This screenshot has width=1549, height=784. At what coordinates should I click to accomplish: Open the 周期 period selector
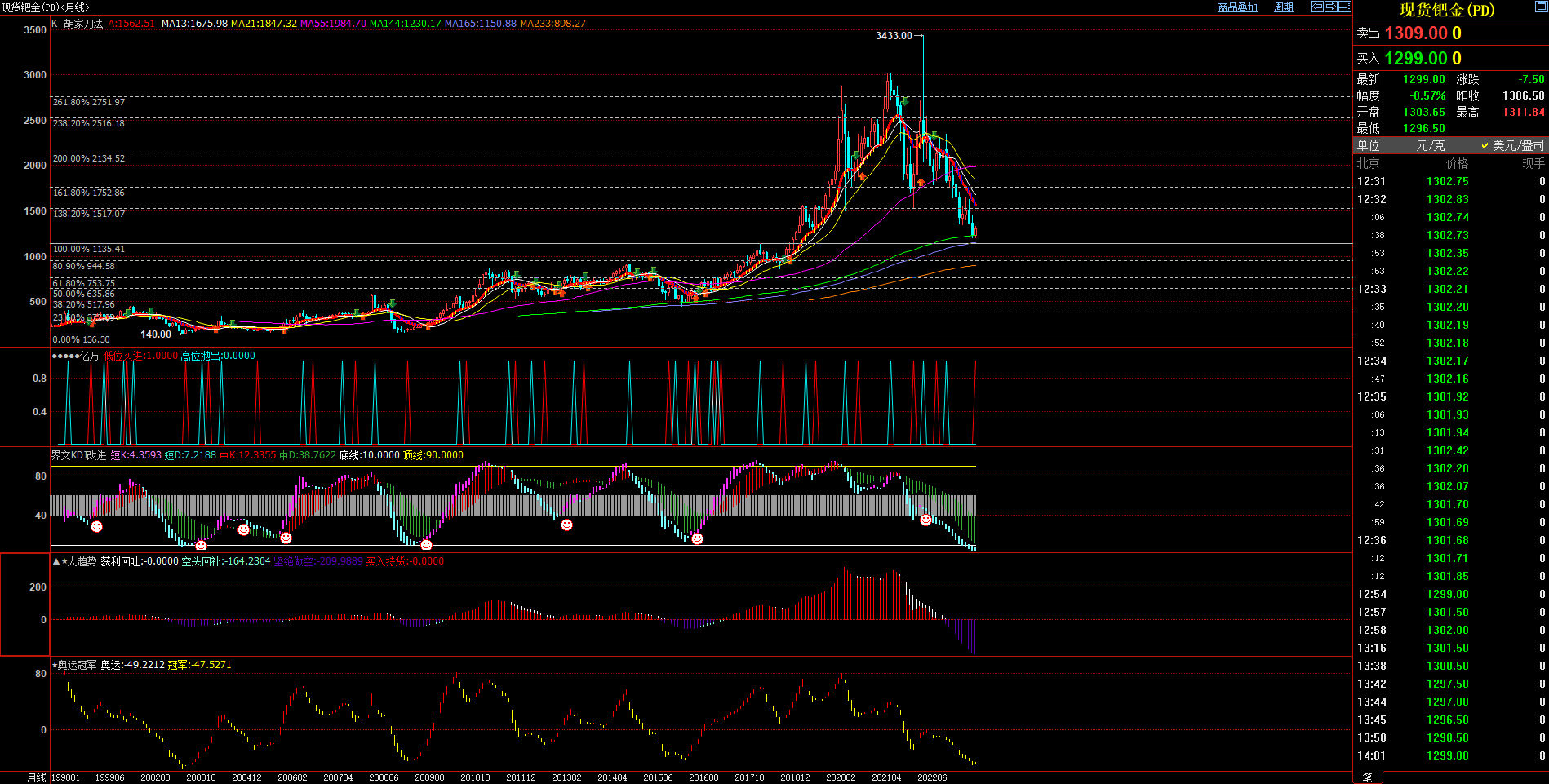click(1284, 7)
